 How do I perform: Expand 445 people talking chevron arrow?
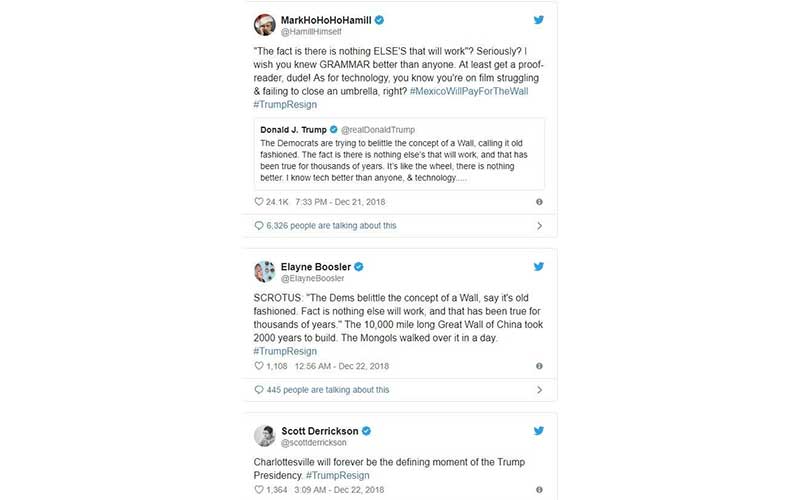click(539, 390)
